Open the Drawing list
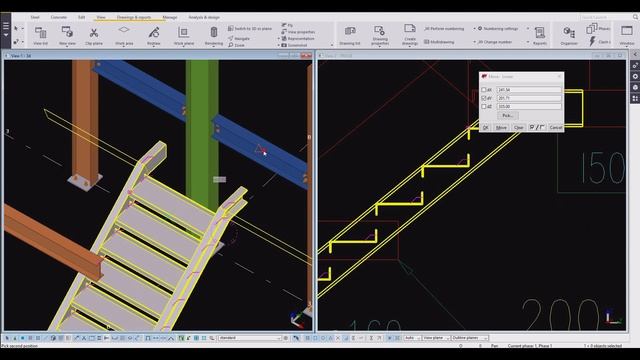 tap(350, 35)
